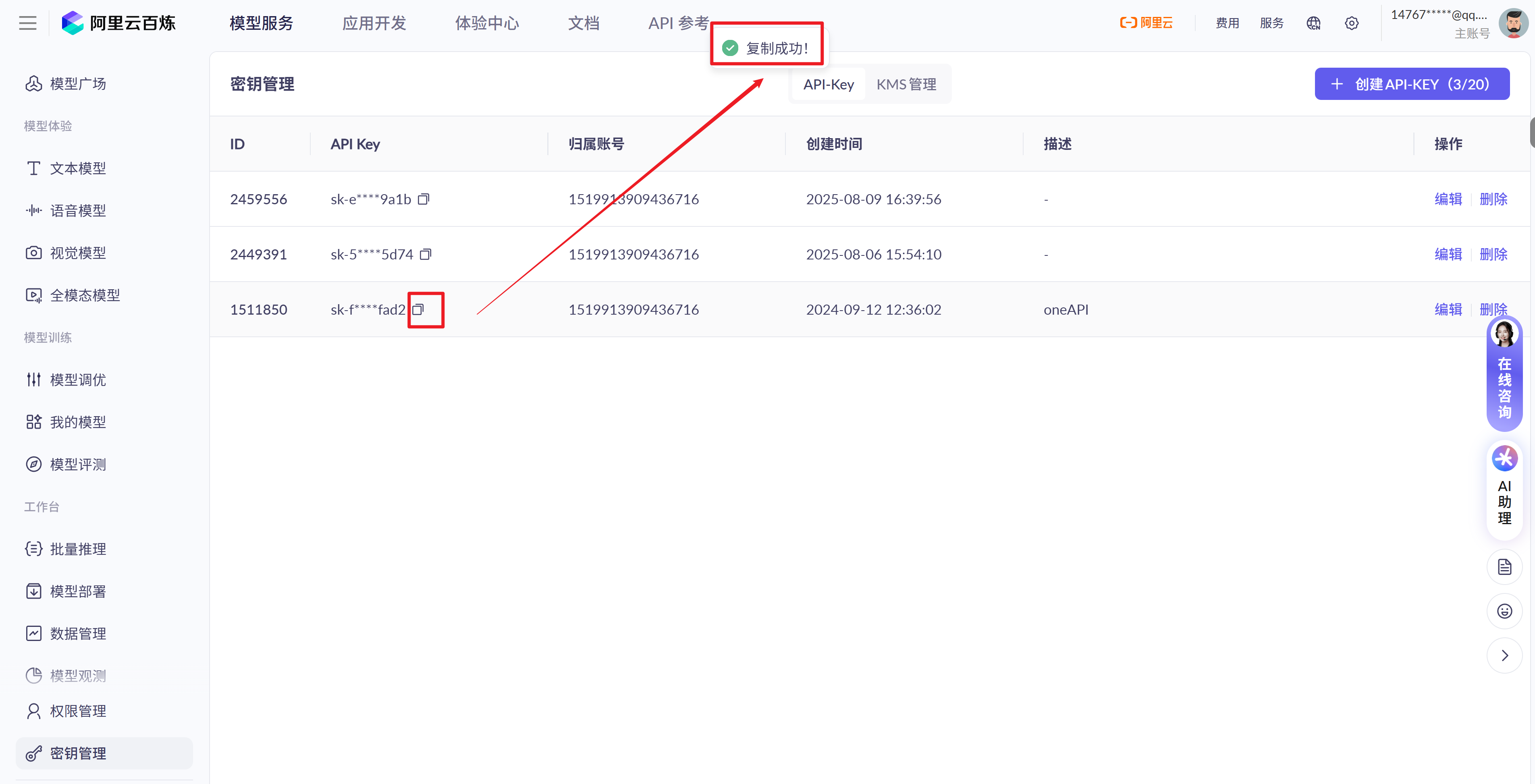Open the 模型服务 top menu
This screenshot has width=1535, height=784.
click(x=261, y=23)
